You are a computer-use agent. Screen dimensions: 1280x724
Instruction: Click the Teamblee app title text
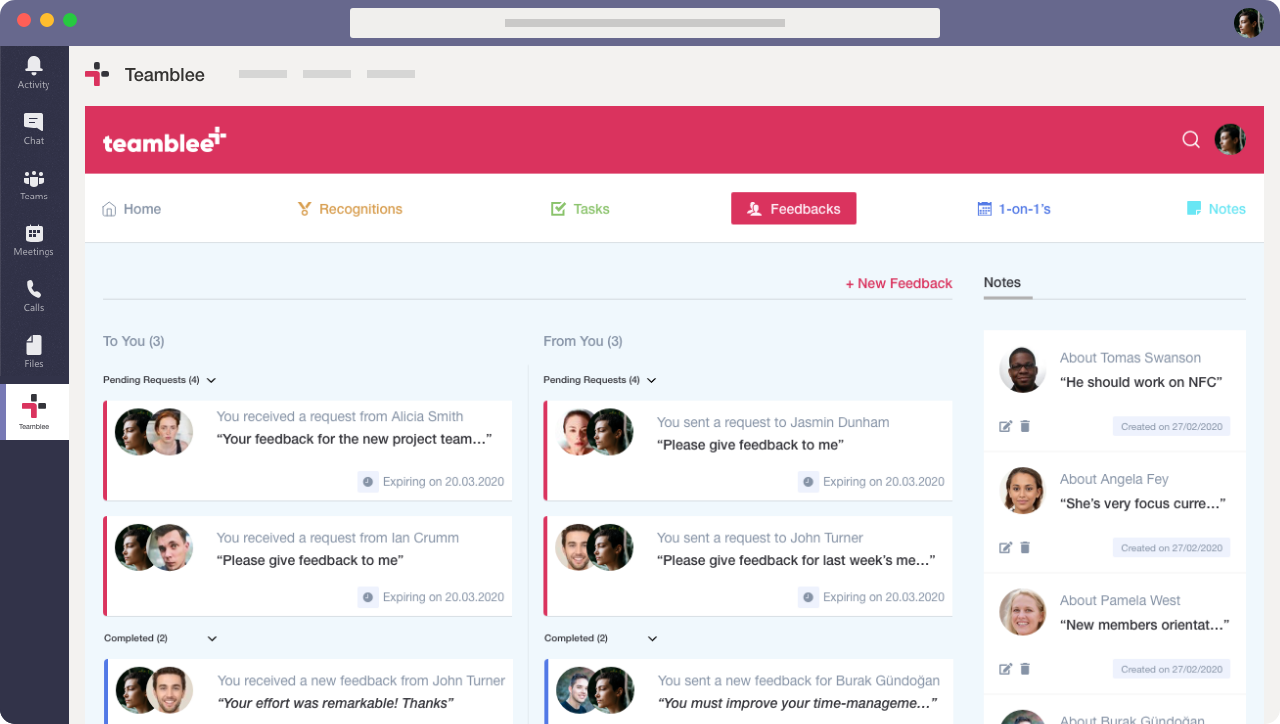pos(165,75)
